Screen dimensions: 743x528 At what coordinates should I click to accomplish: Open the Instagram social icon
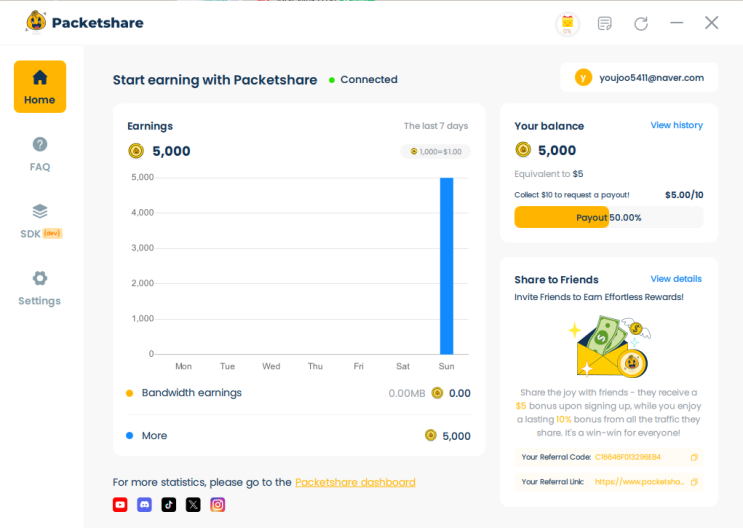click(x=218, y=505)
